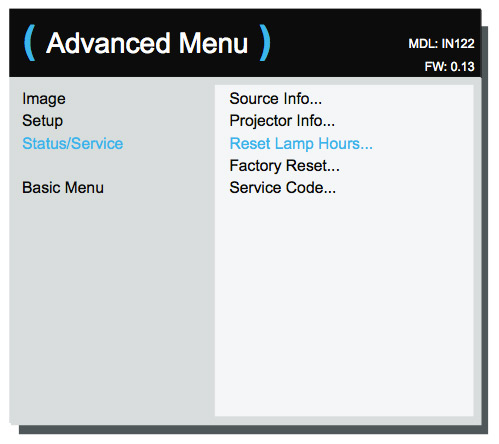Viewport: 499px width, 444px height.
Task: Switch to the Basic Menu
Action: (63, 187)
